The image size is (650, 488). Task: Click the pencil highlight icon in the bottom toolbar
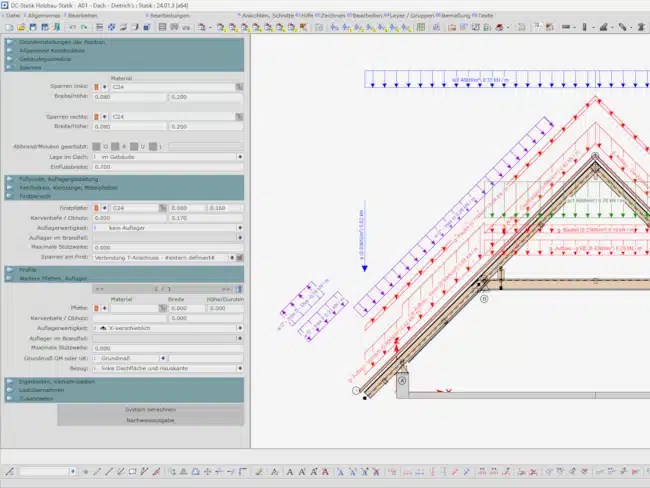pos(259,471)
